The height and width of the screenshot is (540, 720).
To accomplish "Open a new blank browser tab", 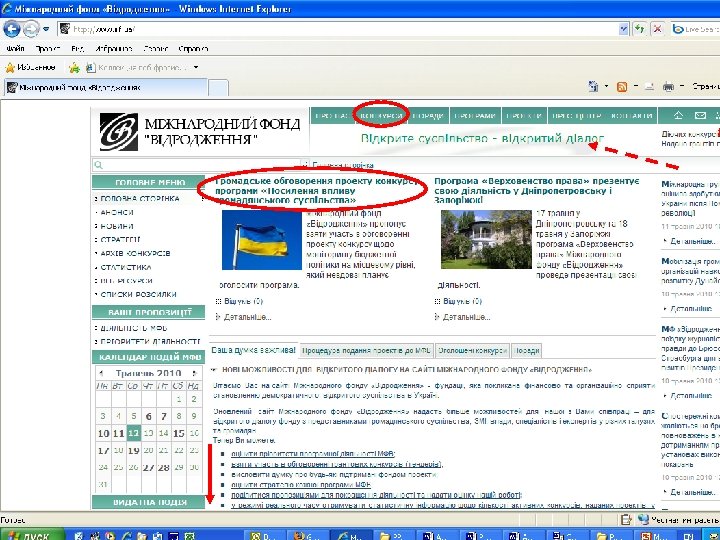I will click(219, 88).
